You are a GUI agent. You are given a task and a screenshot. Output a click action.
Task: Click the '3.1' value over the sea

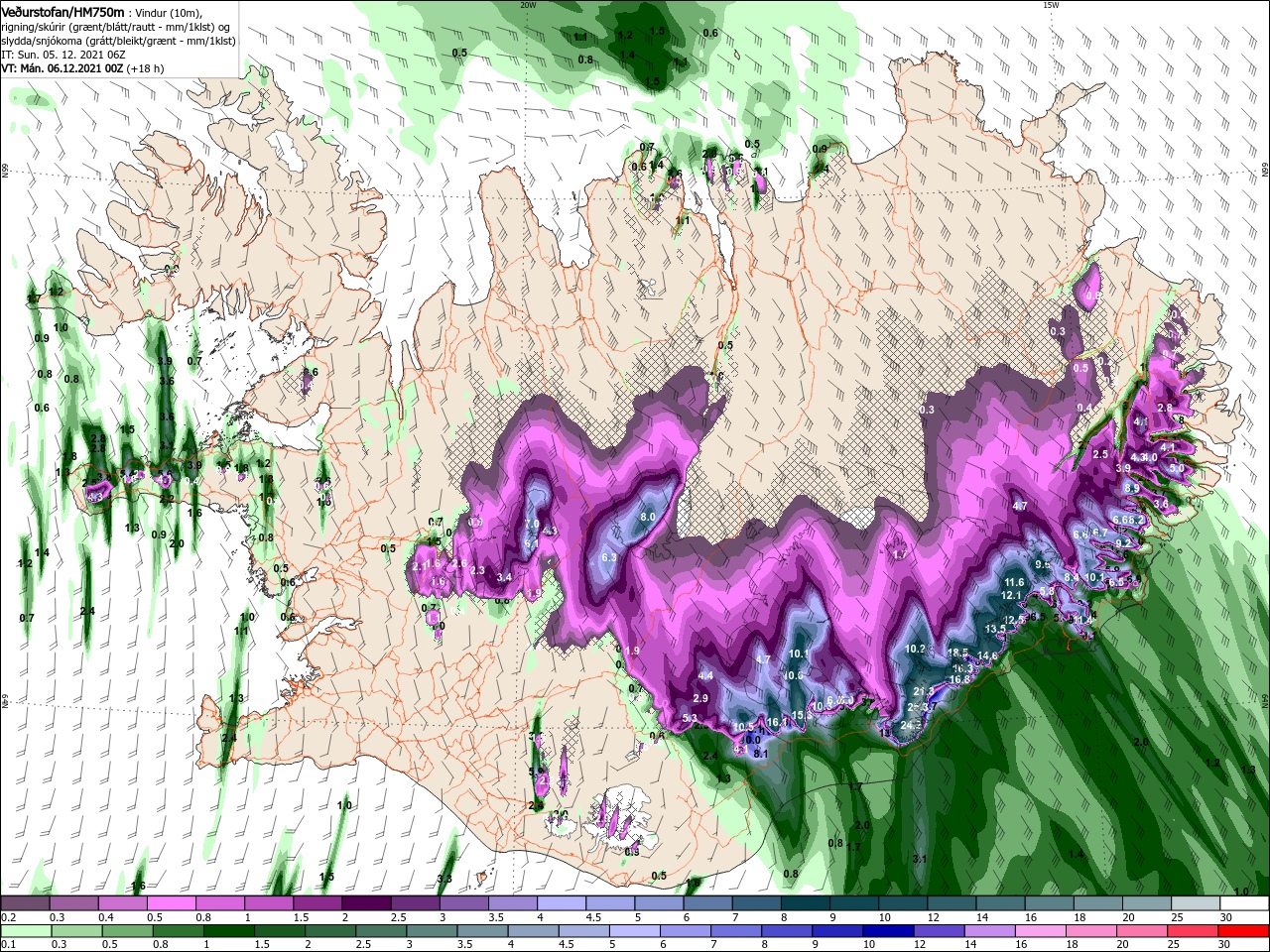coord(919,859)
